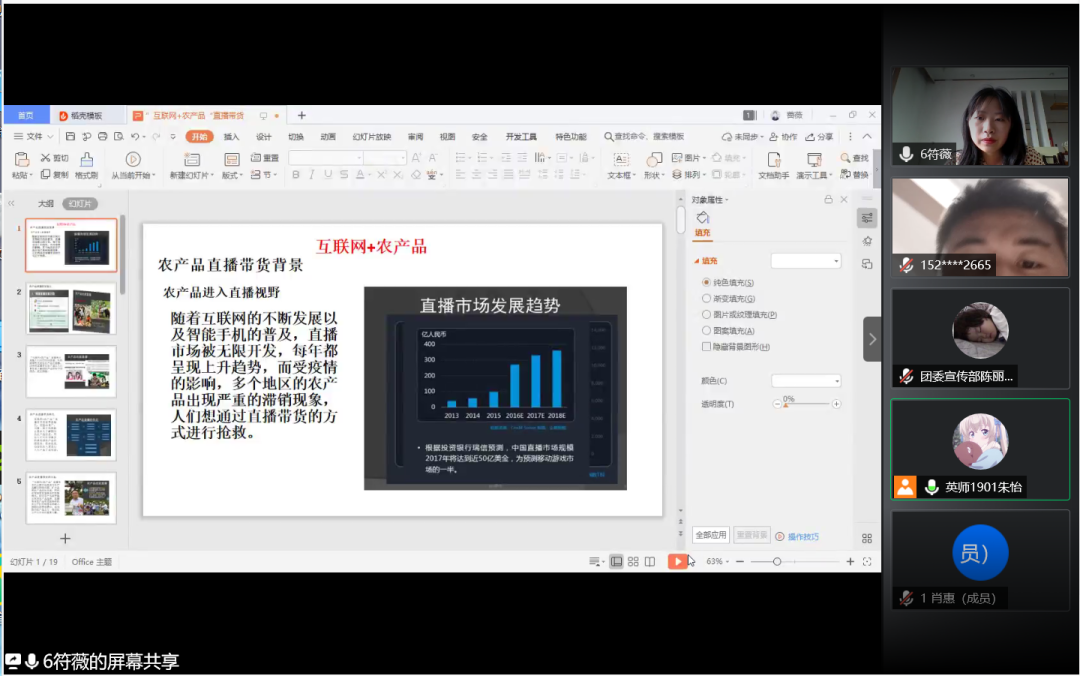1080x676 pixels.
Task: Start slideshow with 从当前开始 icon
Action: (132, 160)
